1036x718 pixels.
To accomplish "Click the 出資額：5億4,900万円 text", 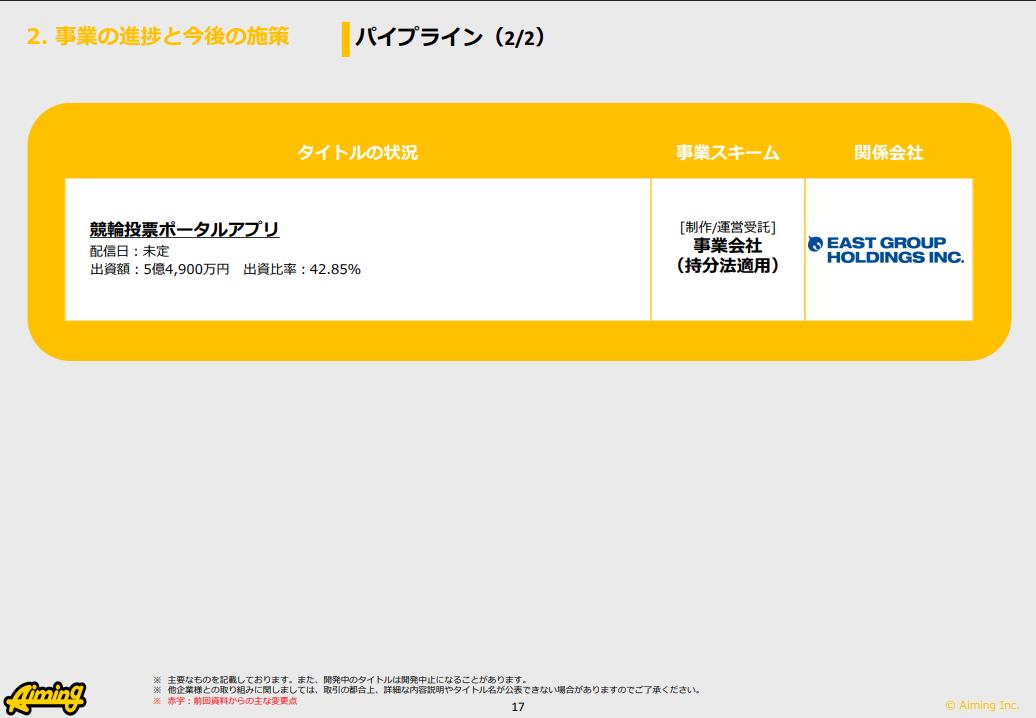I will point(160,269).
